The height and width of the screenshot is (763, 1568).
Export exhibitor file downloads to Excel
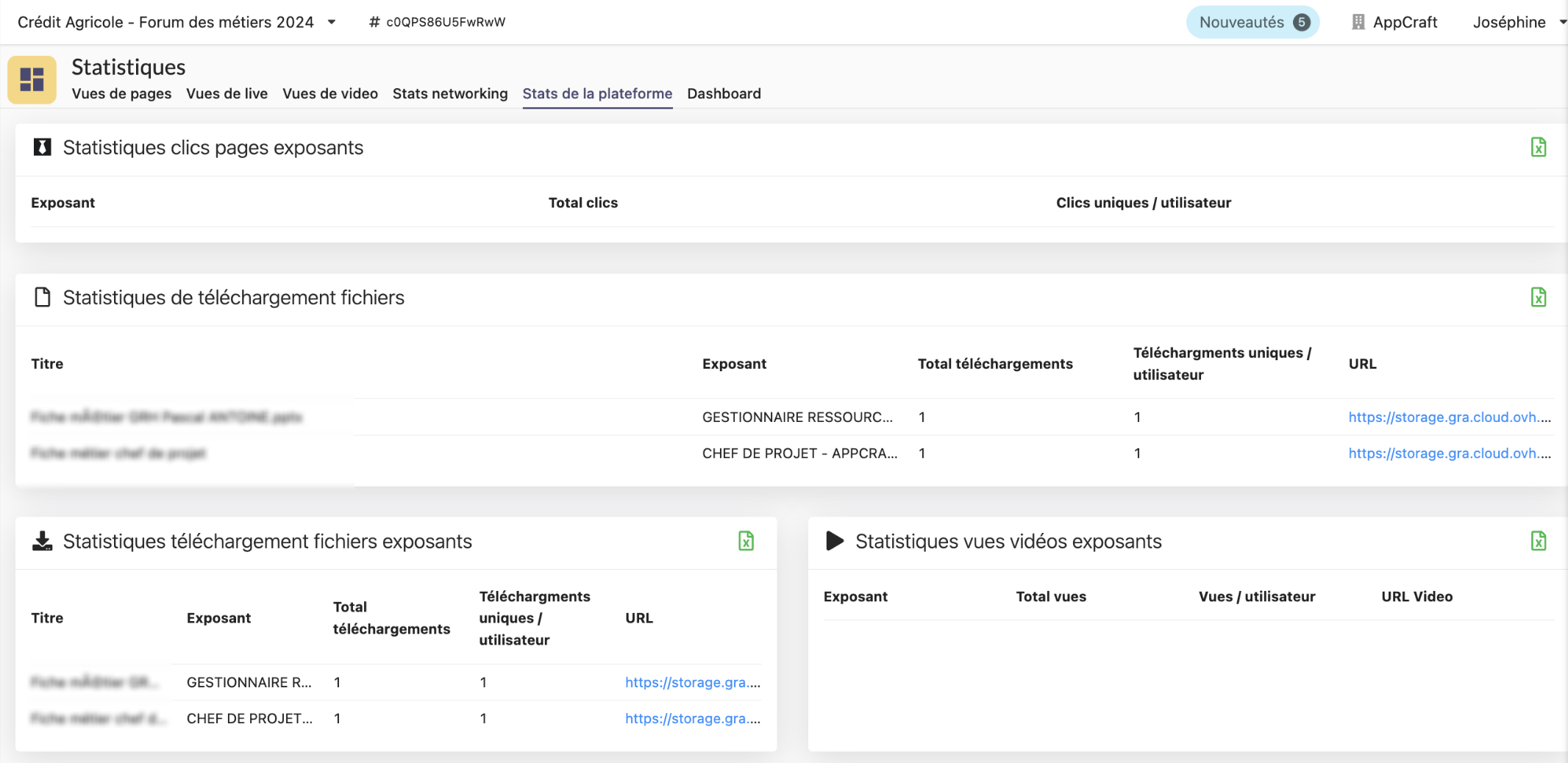click(x=746, y=541)
